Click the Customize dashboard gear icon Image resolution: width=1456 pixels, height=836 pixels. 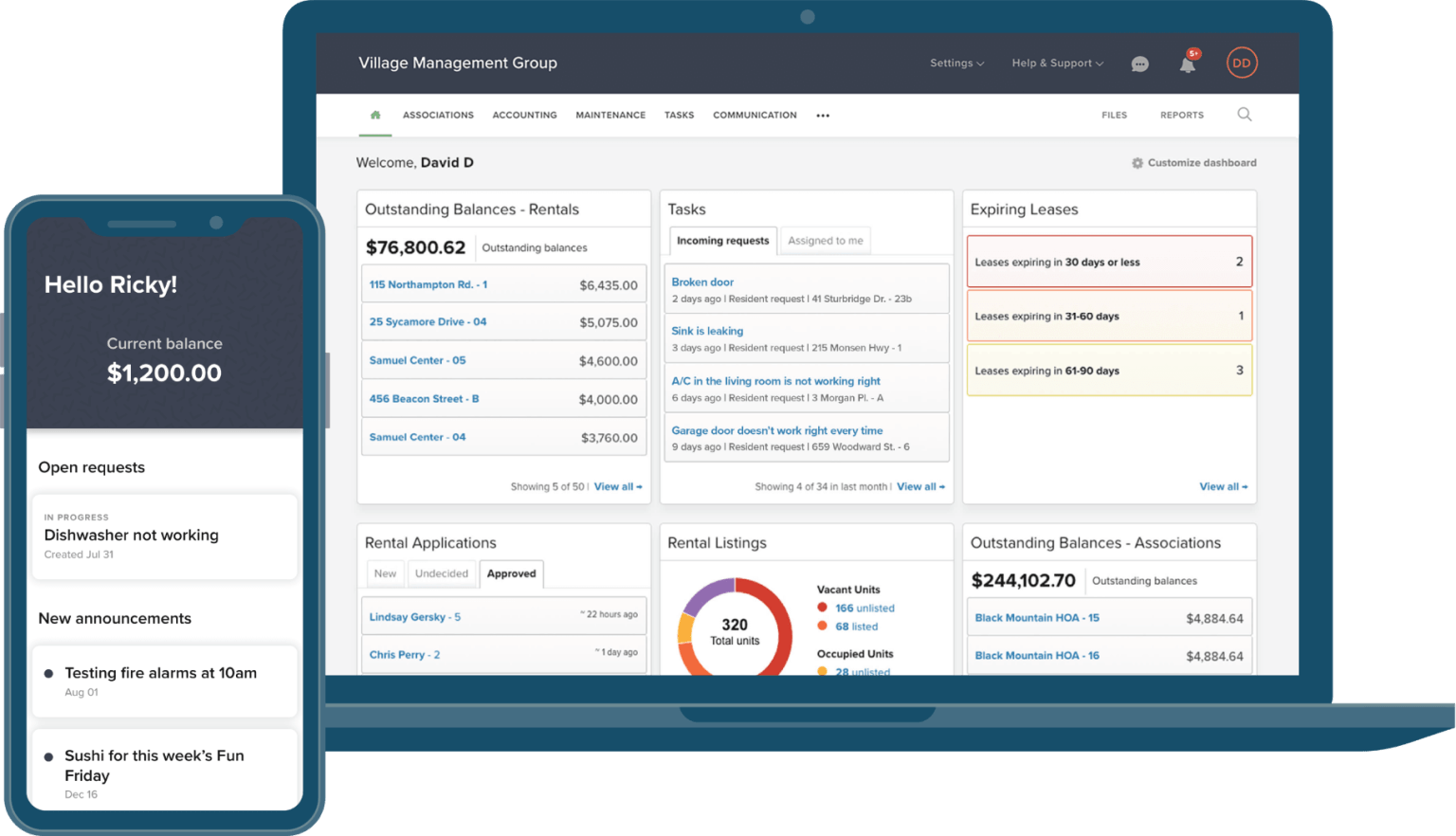pos(1137,162)
